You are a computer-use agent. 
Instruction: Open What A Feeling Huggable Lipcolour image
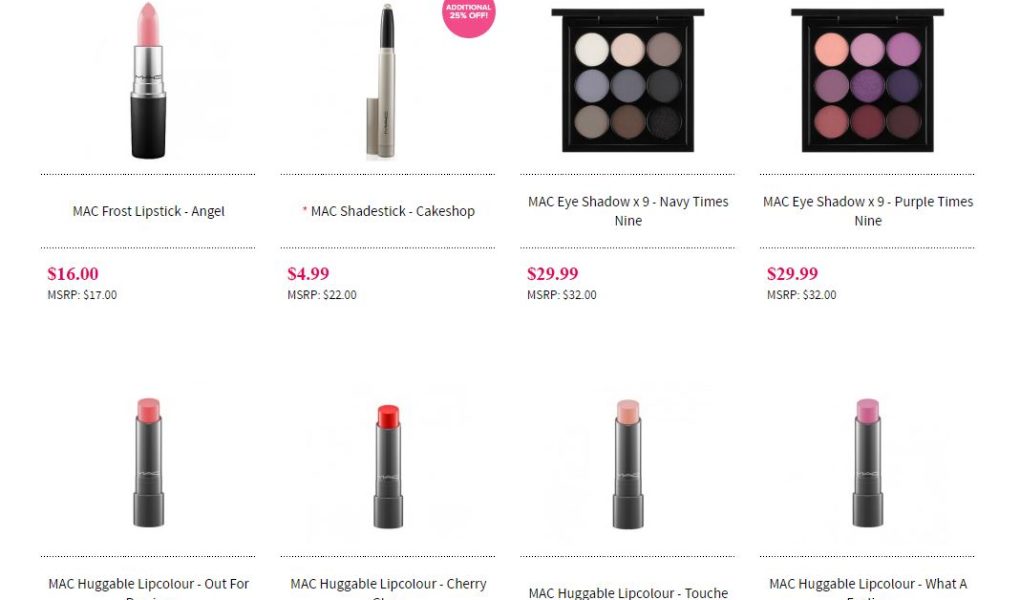(x=867, y=463)
